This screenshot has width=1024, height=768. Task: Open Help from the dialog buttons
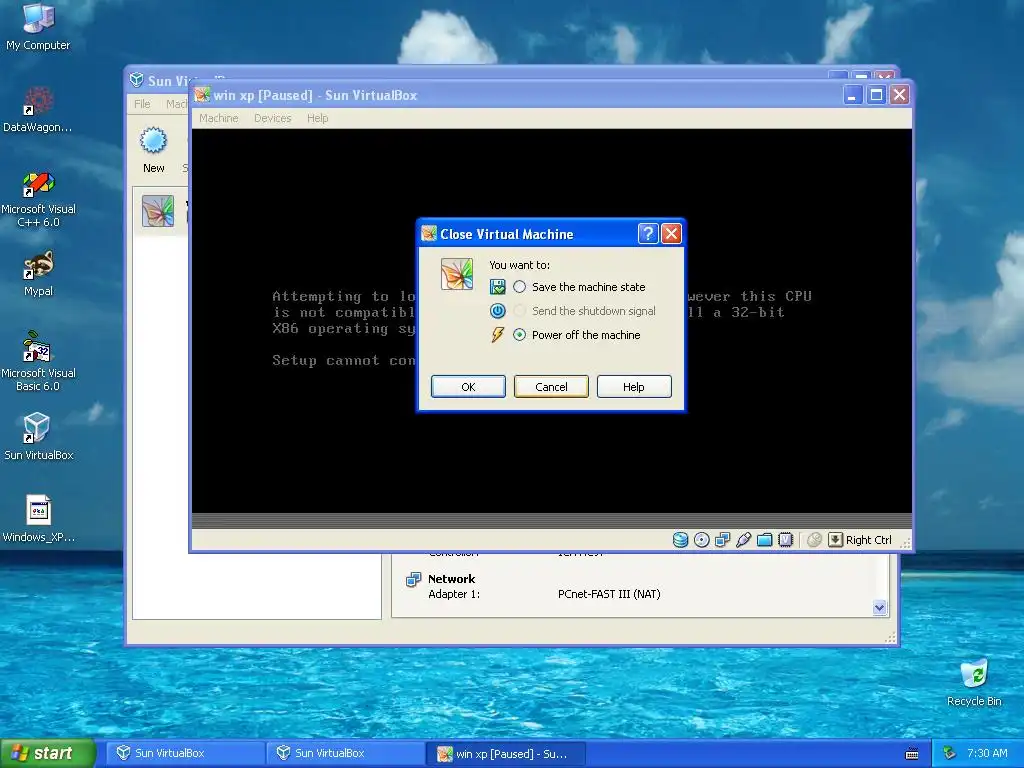[633, 387]
